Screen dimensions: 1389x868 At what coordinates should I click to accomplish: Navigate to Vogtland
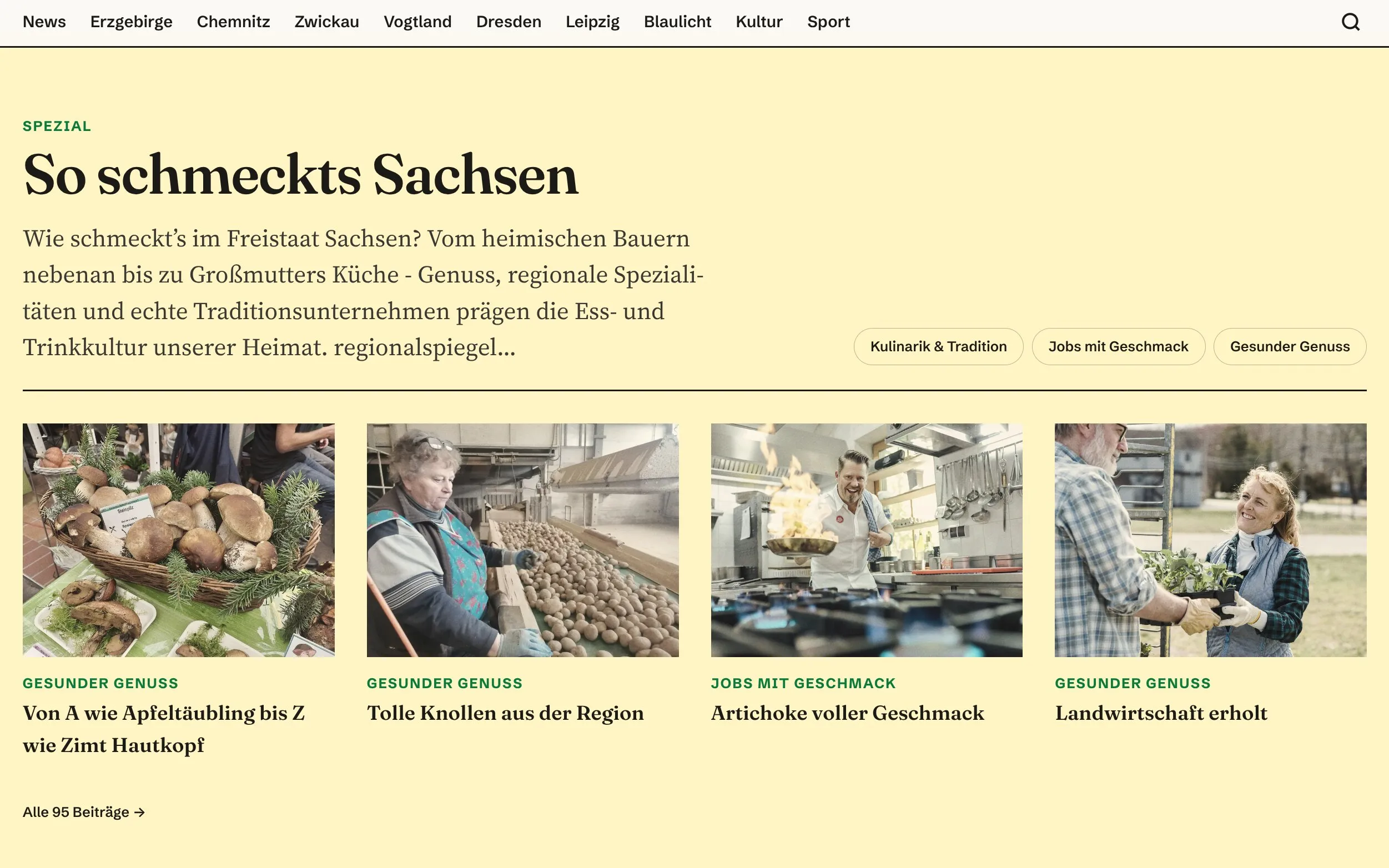[x=417, y=22]
